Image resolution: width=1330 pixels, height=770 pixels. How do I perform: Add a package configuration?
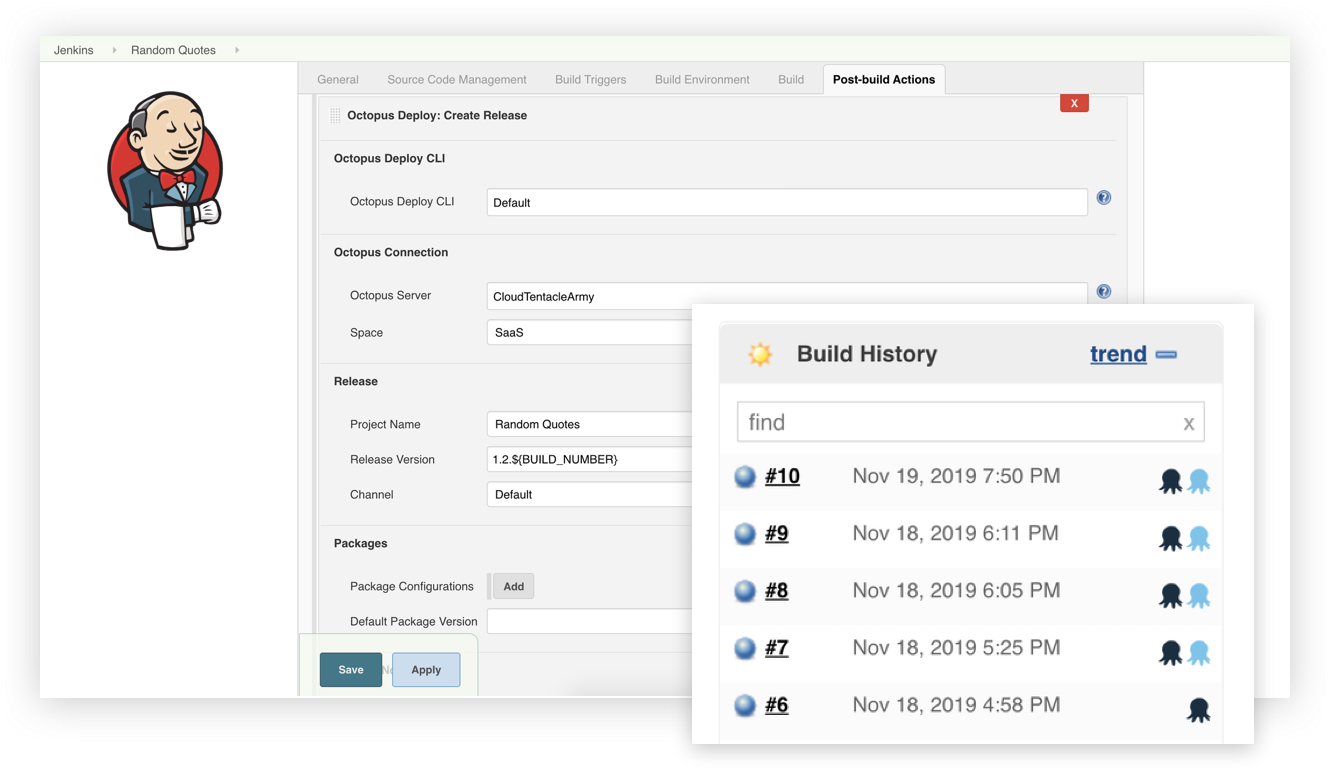(513, 587)
